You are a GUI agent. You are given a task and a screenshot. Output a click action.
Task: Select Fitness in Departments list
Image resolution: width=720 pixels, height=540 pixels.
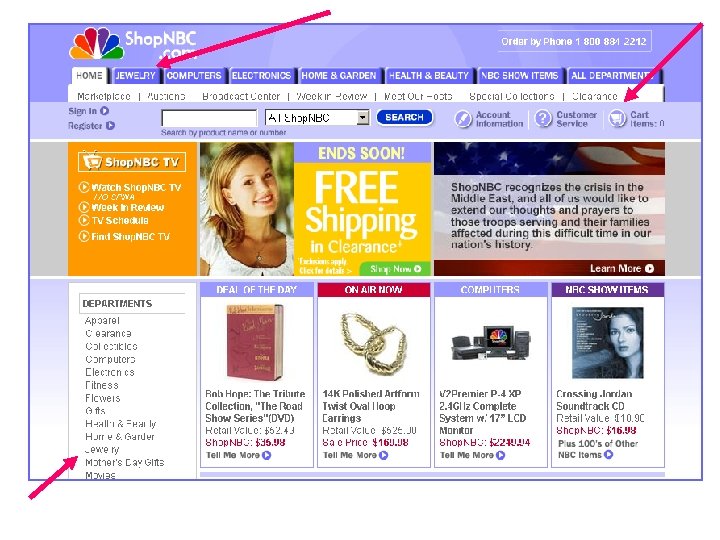tap(101, 385)
